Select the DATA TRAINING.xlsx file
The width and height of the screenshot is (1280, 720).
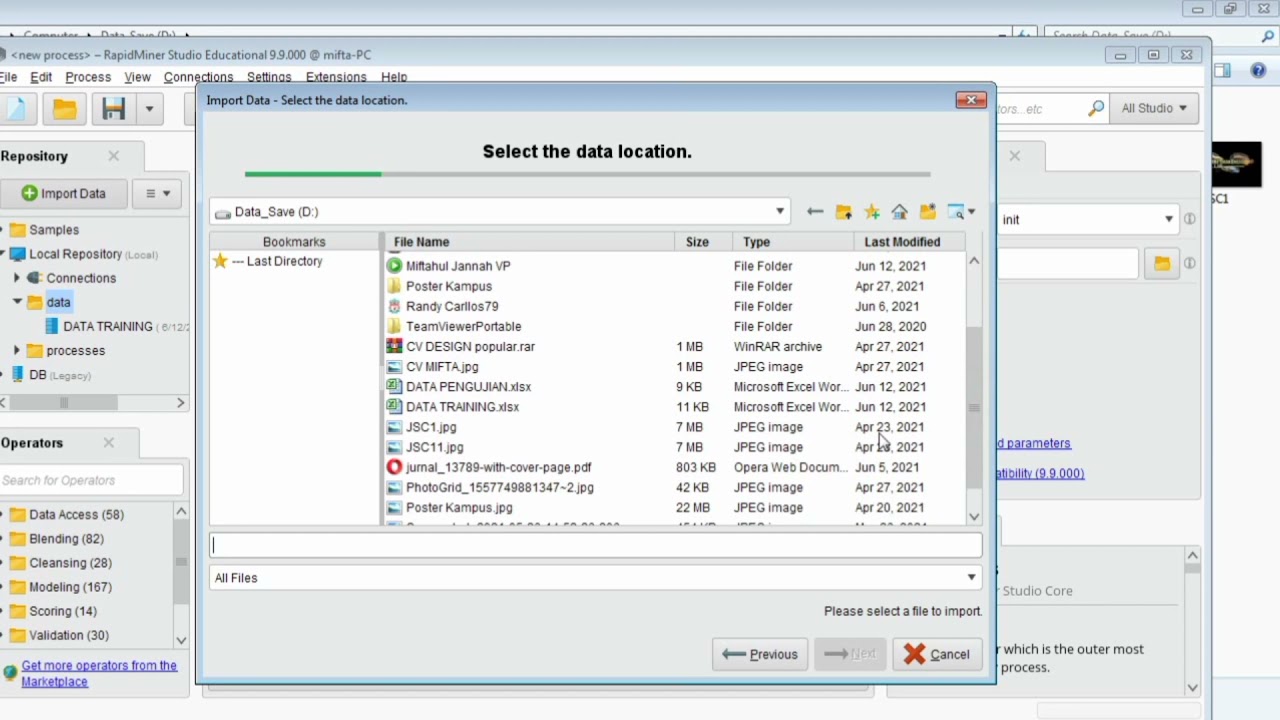pos(462,407)
